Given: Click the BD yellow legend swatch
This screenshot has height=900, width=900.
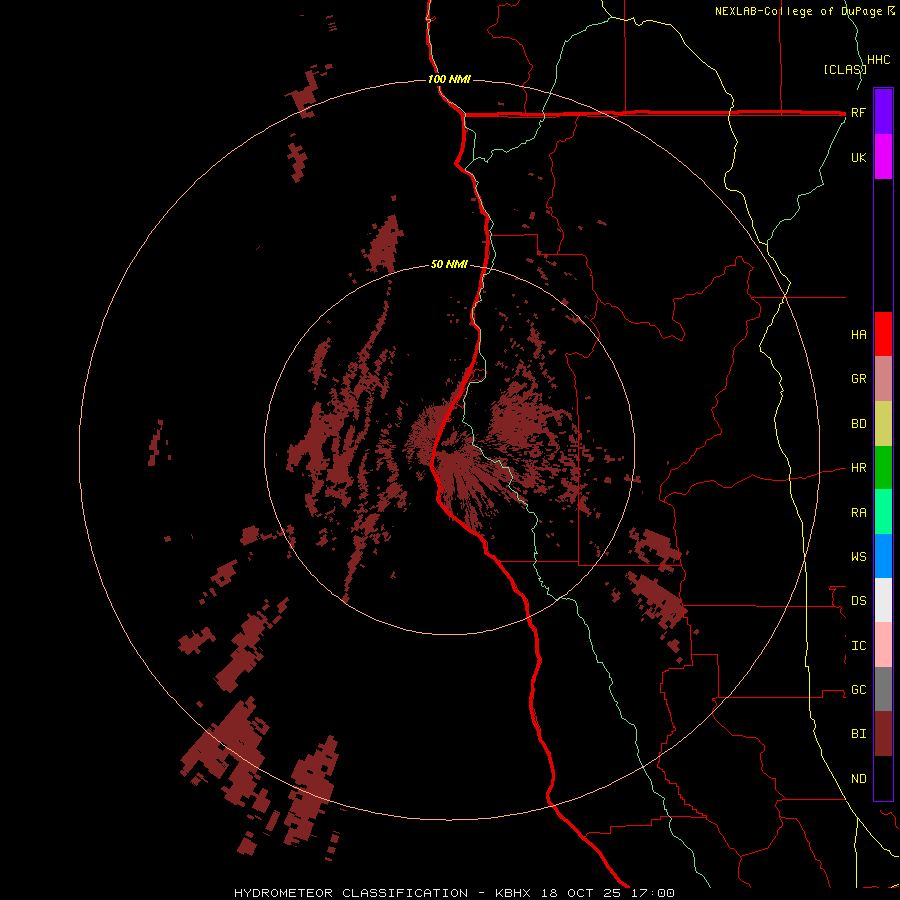Looking at the screenshot, I should click(x=883, y=424).
